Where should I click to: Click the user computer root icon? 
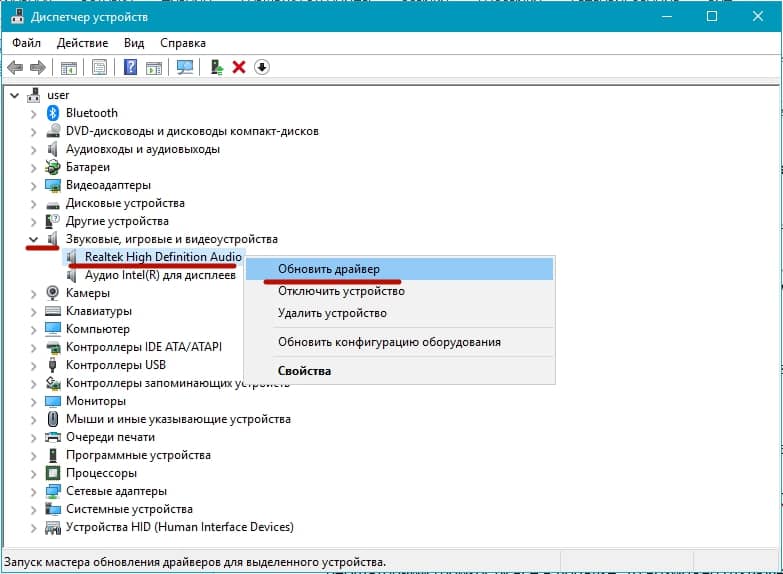(33, 95)
